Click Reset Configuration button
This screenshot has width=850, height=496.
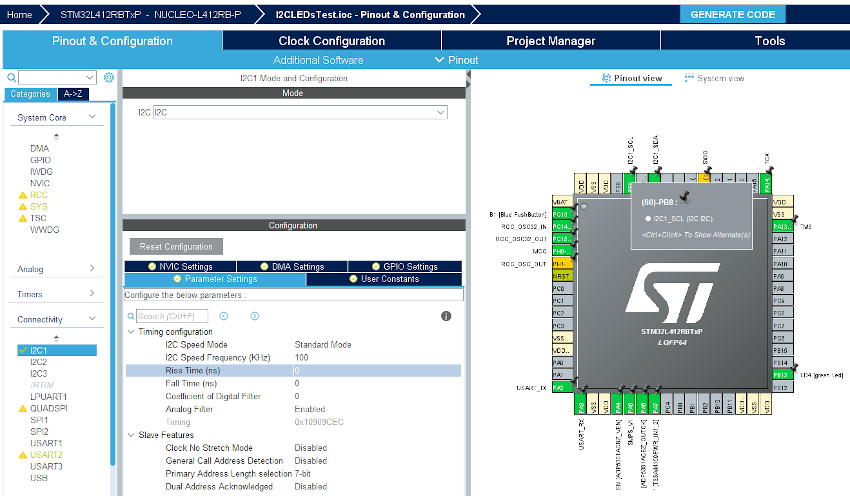[x=176, y=247]
